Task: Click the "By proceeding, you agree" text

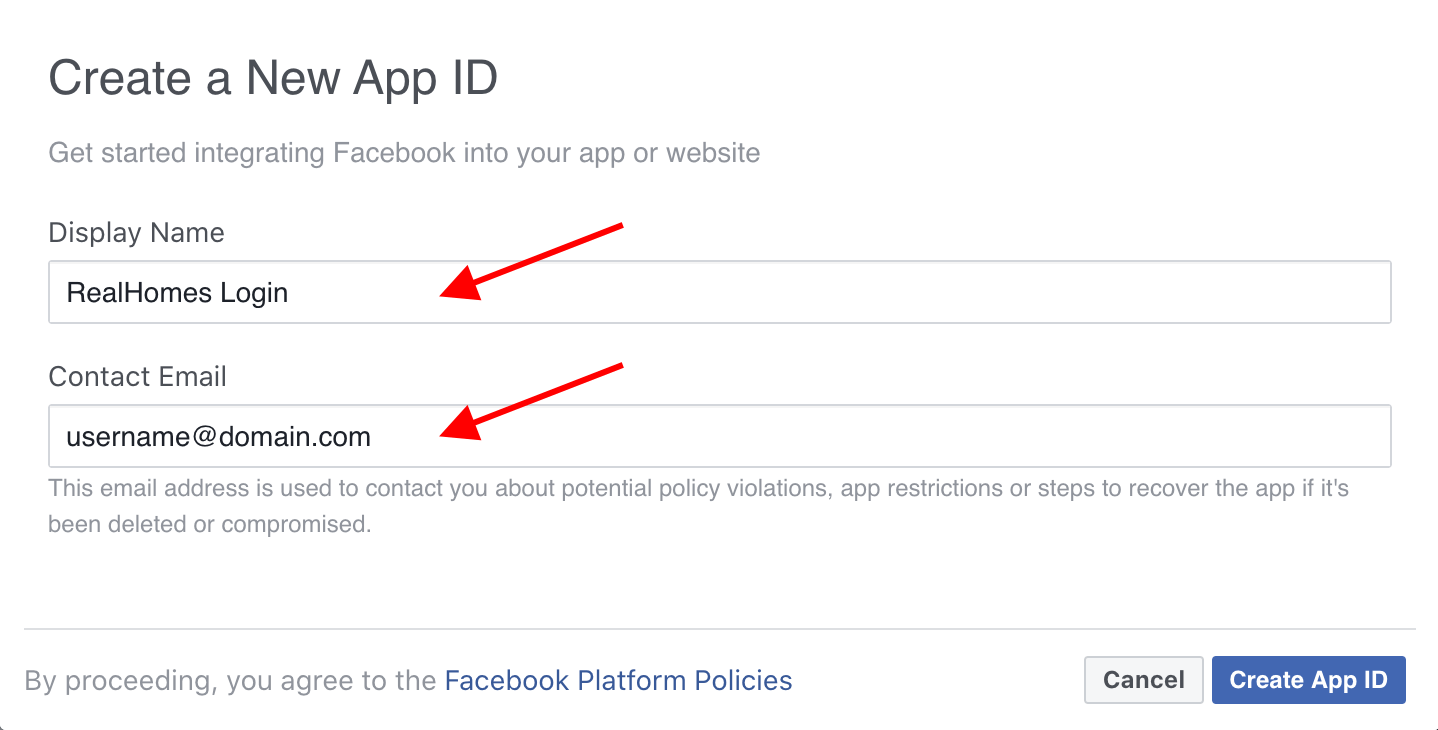Action: point(231,681)
